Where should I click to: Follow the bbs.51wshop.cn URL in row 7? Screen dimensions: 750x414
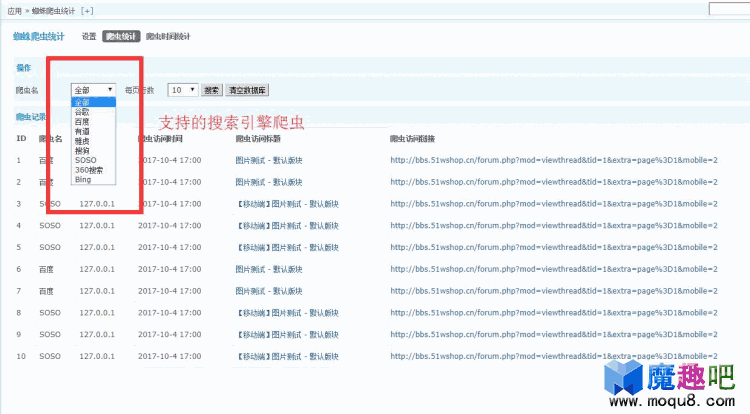click(x=554, y=291)
